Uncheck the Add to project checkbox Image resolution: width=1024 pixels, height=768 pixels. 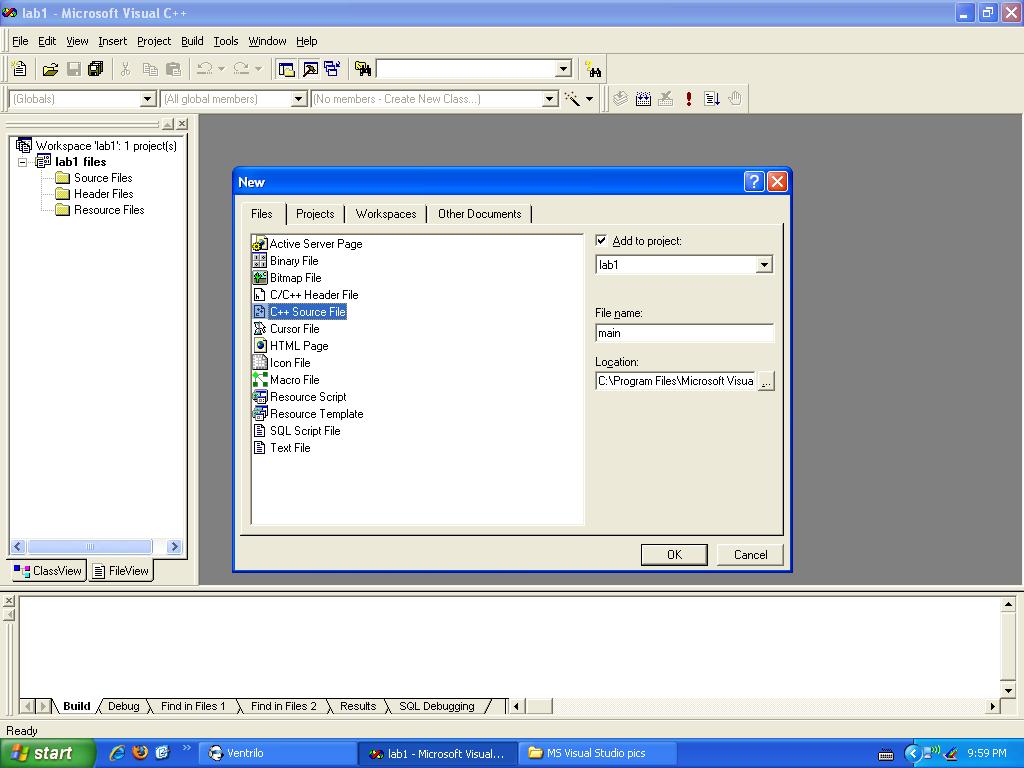[x=601, y=241]
